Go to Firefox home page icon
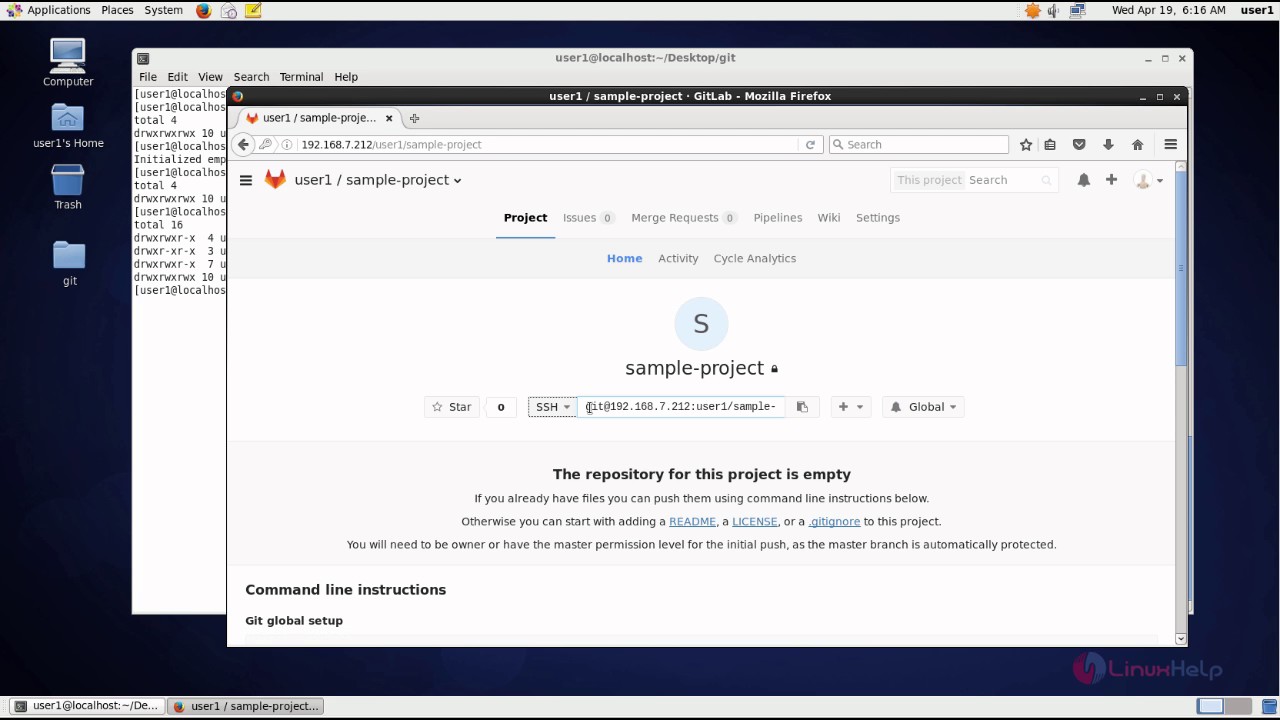Viewport: 1280px width, 720px height. [x=1137, y=144]
